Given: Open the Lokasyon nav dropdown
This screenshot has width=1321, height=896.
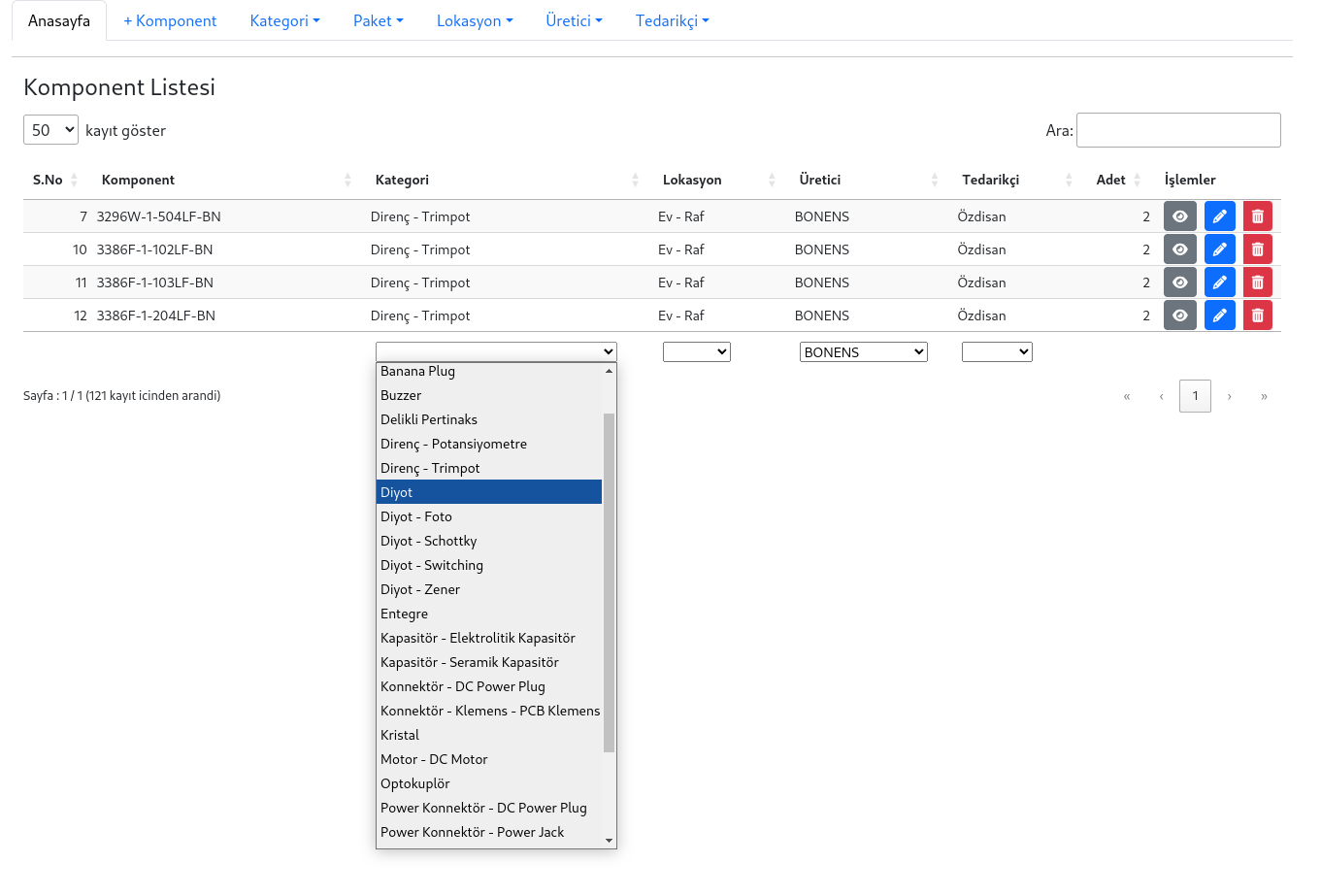Looking at the screenshot, I should [x=475, y=20].
